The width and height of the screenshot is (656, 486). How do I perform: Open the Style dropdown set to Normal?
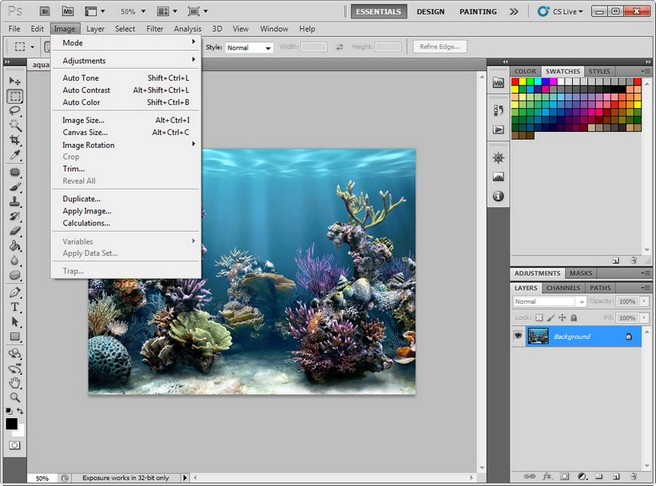[249, 48]
